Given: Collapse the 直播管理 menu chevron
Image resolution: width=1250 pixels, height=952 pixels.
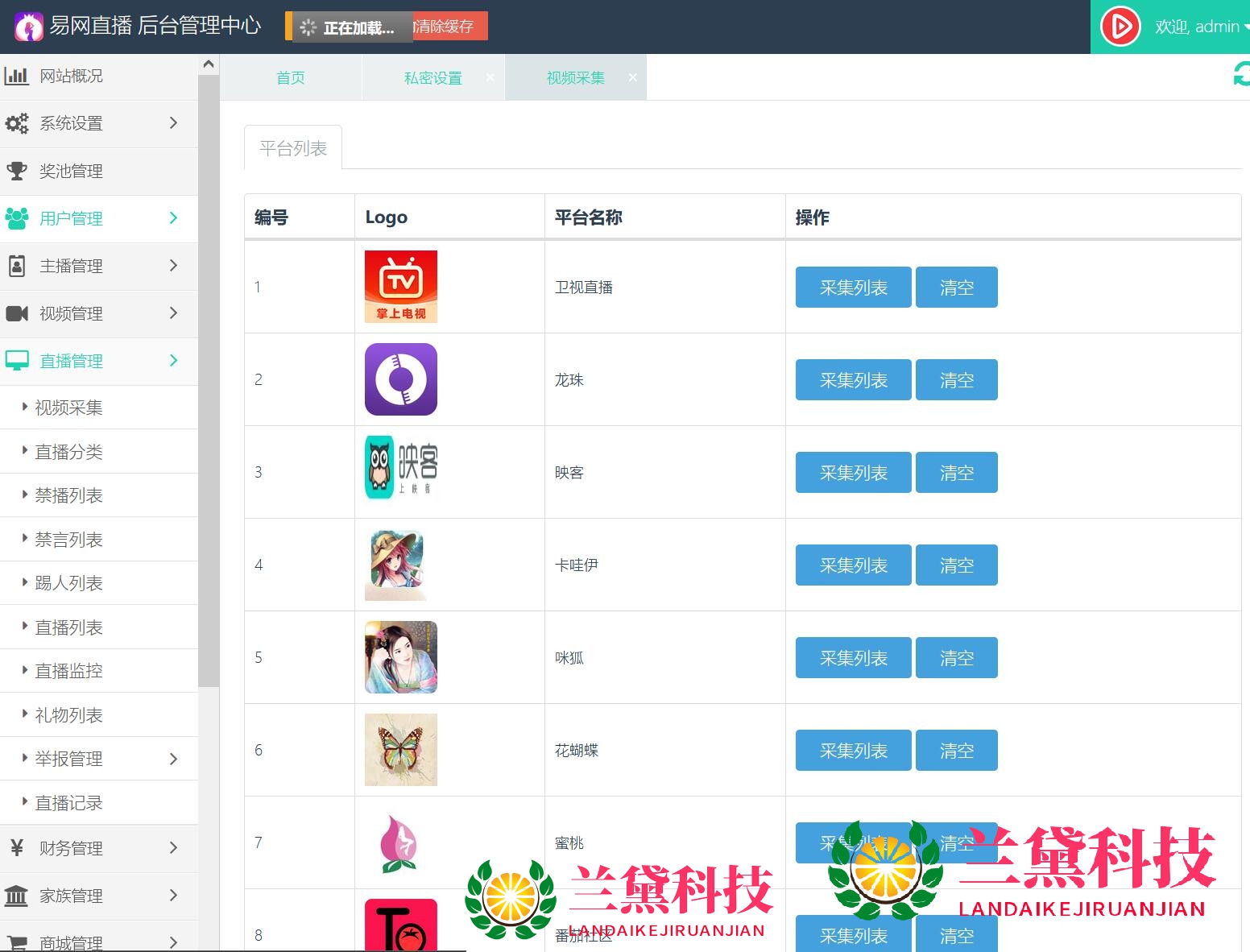Looking at the screenshot, I should pyautogui.click(x=173, y=360).
